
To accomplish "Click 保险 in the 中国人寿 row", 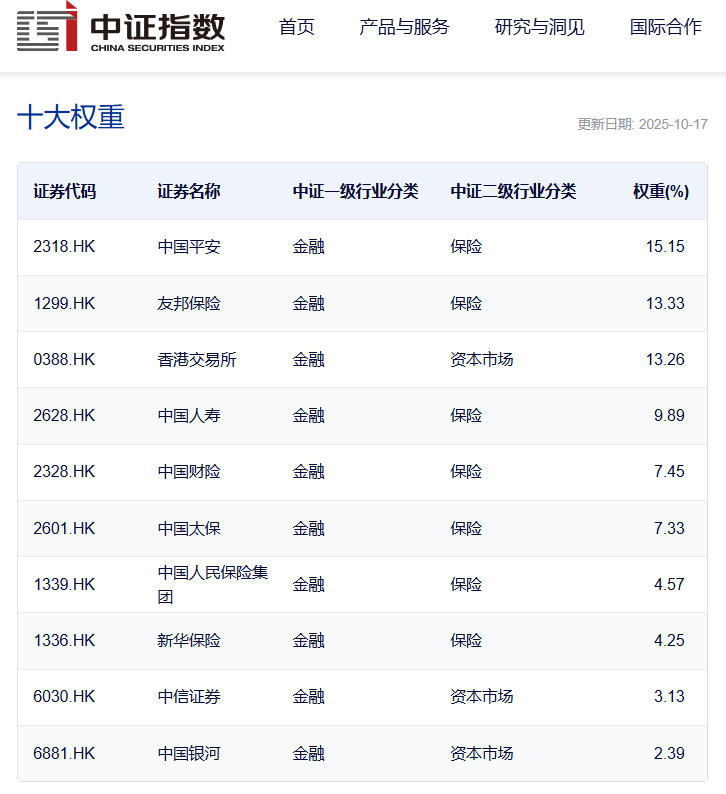I will click(x=466, y=416).
